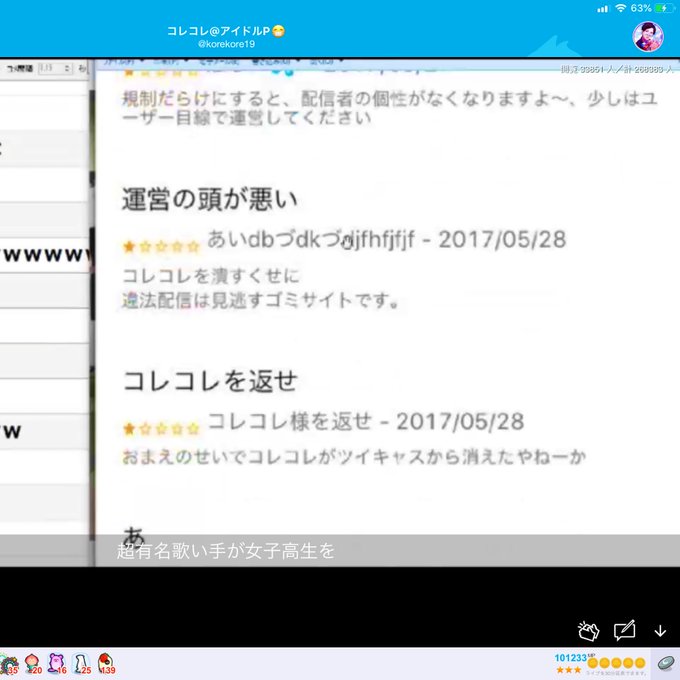The image size is (680, 680).
Task: Select the penguin gift showing 25
Action: point(82,664)
